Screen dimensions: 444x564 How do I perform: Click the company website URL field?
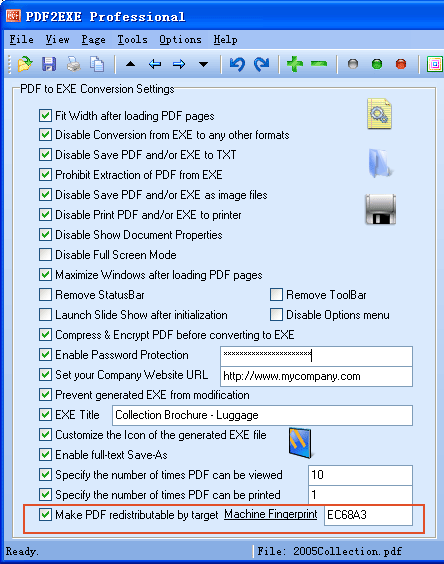[316, 376]
